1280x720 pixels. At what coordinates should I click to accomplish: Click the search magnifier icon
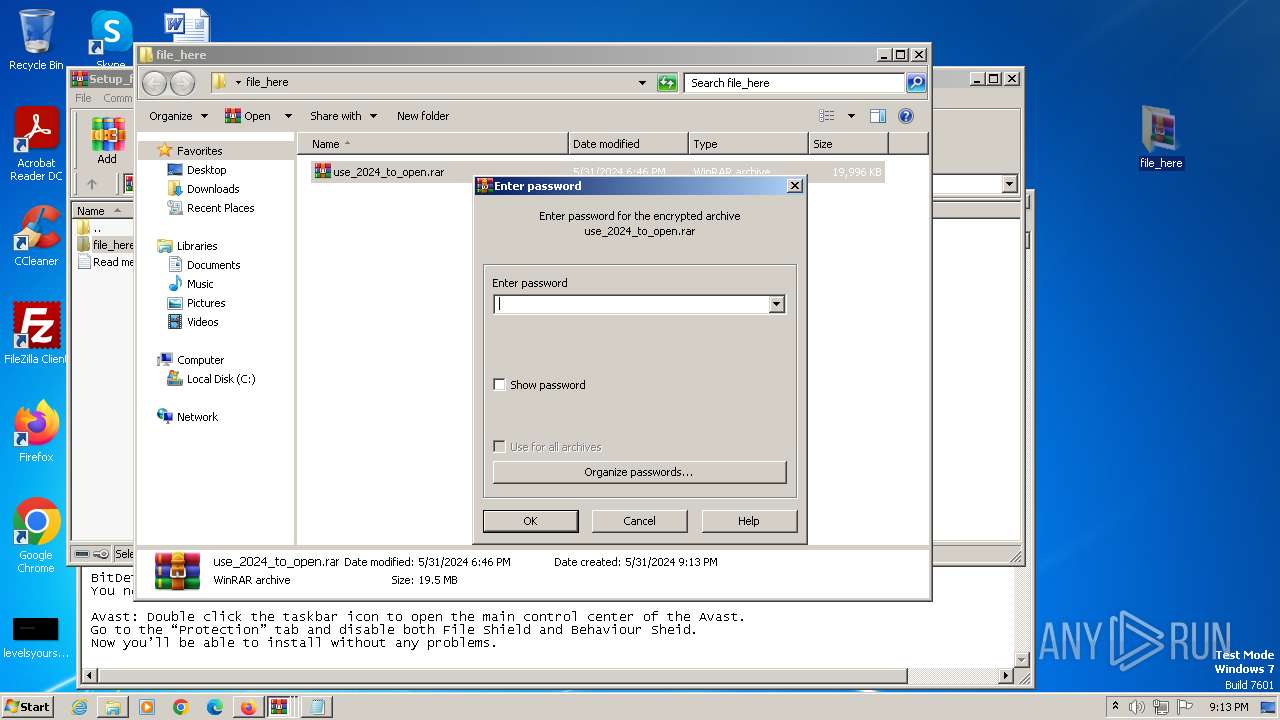[915, 83]
